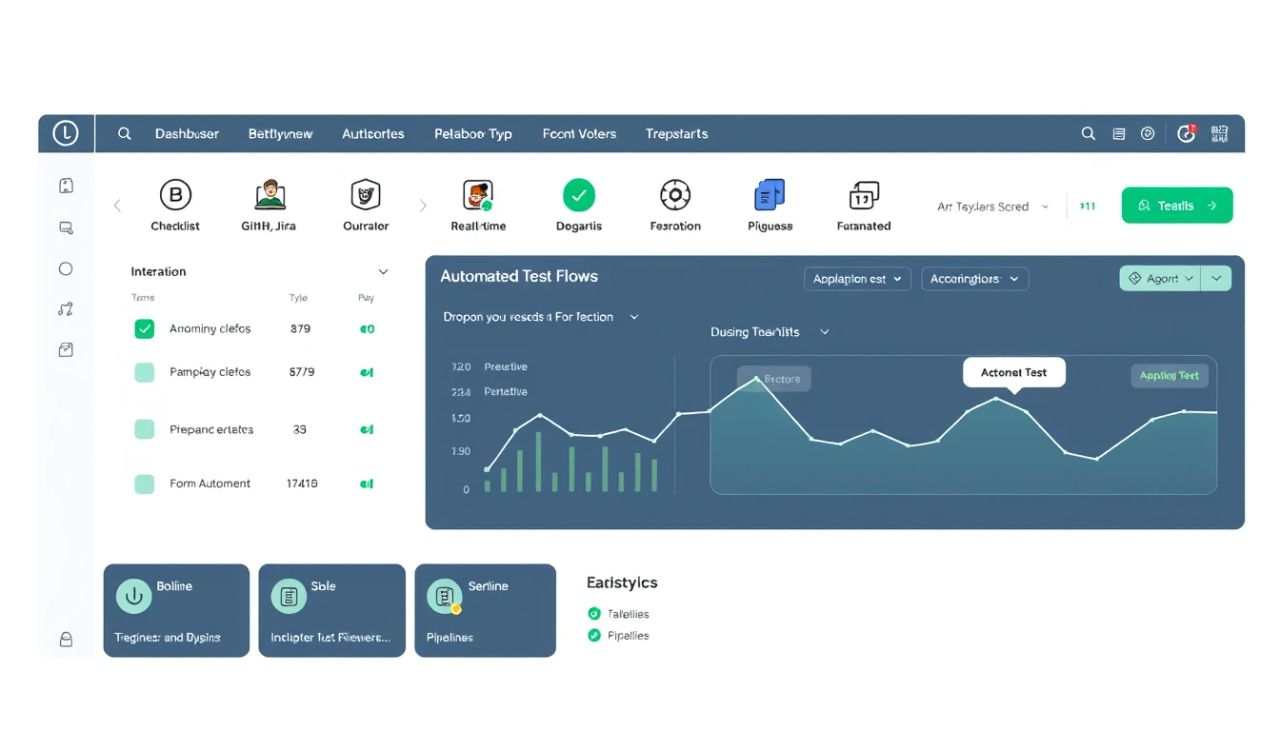Uncheck the Anominy clefos checkbox

click(143, 328)
